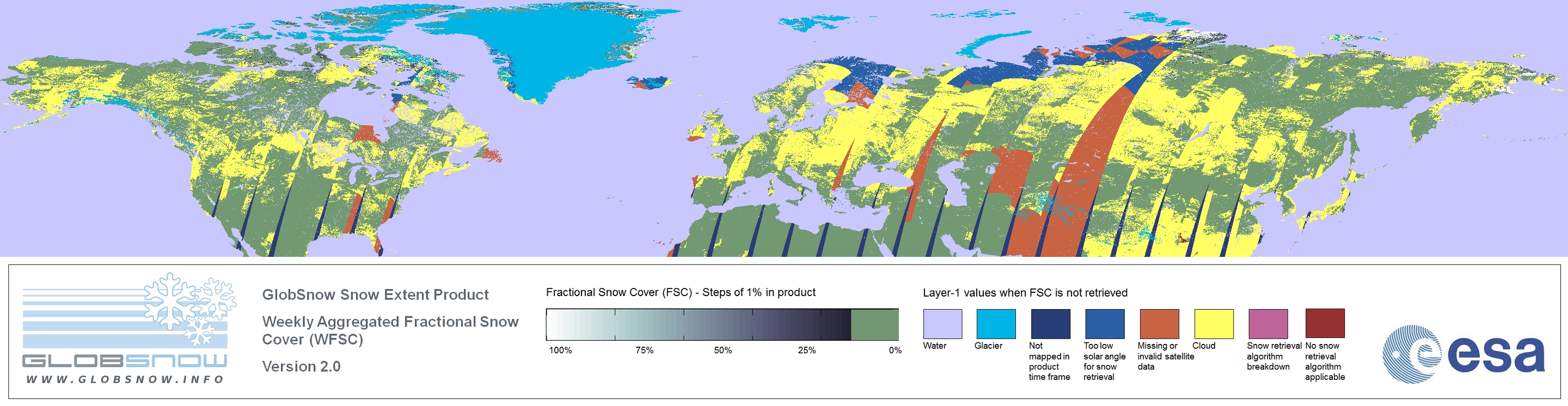Click the 'GlobSnow Snow Extent Product' title

375,294
